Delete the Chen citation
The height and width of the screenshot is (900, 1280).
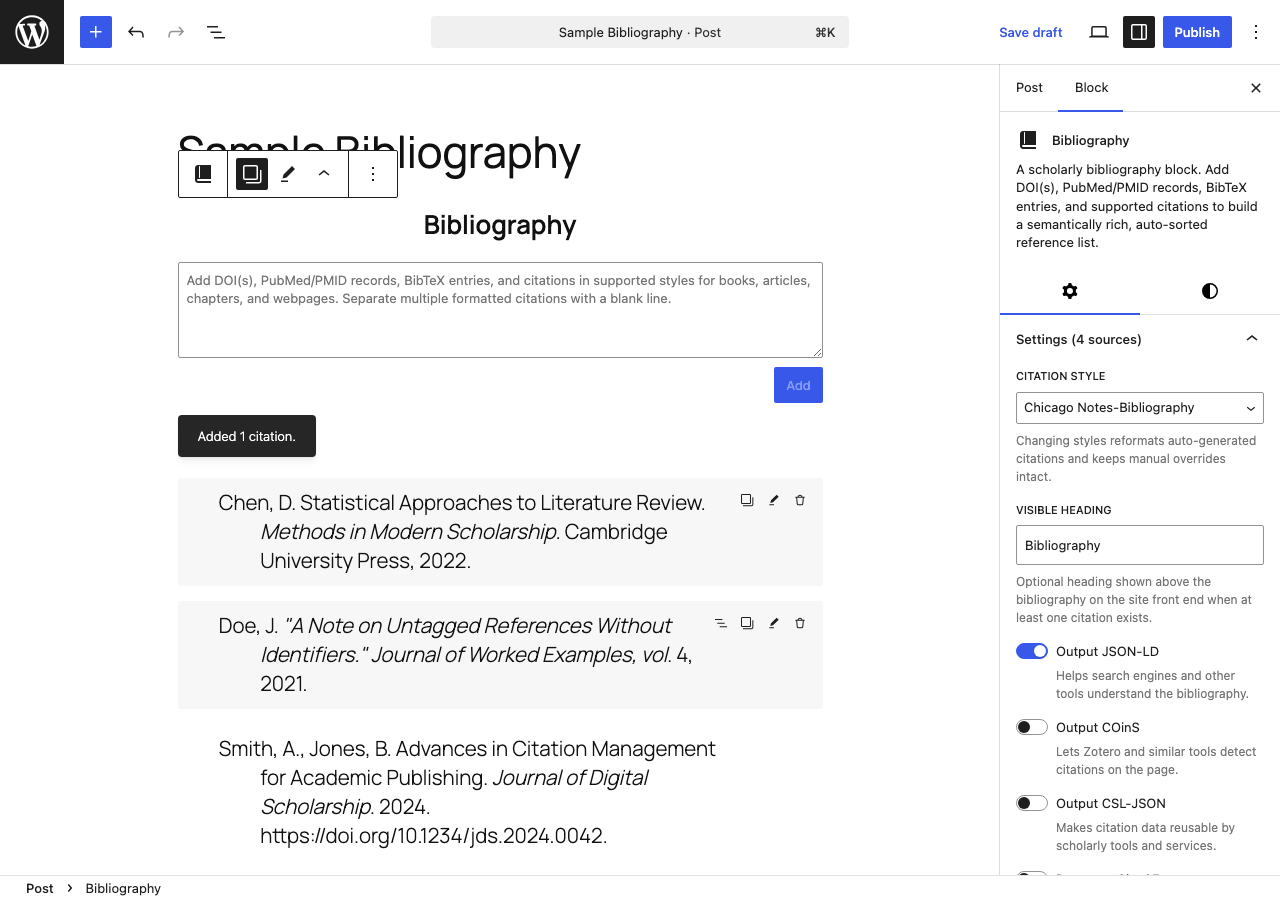[x=800, y=500]
